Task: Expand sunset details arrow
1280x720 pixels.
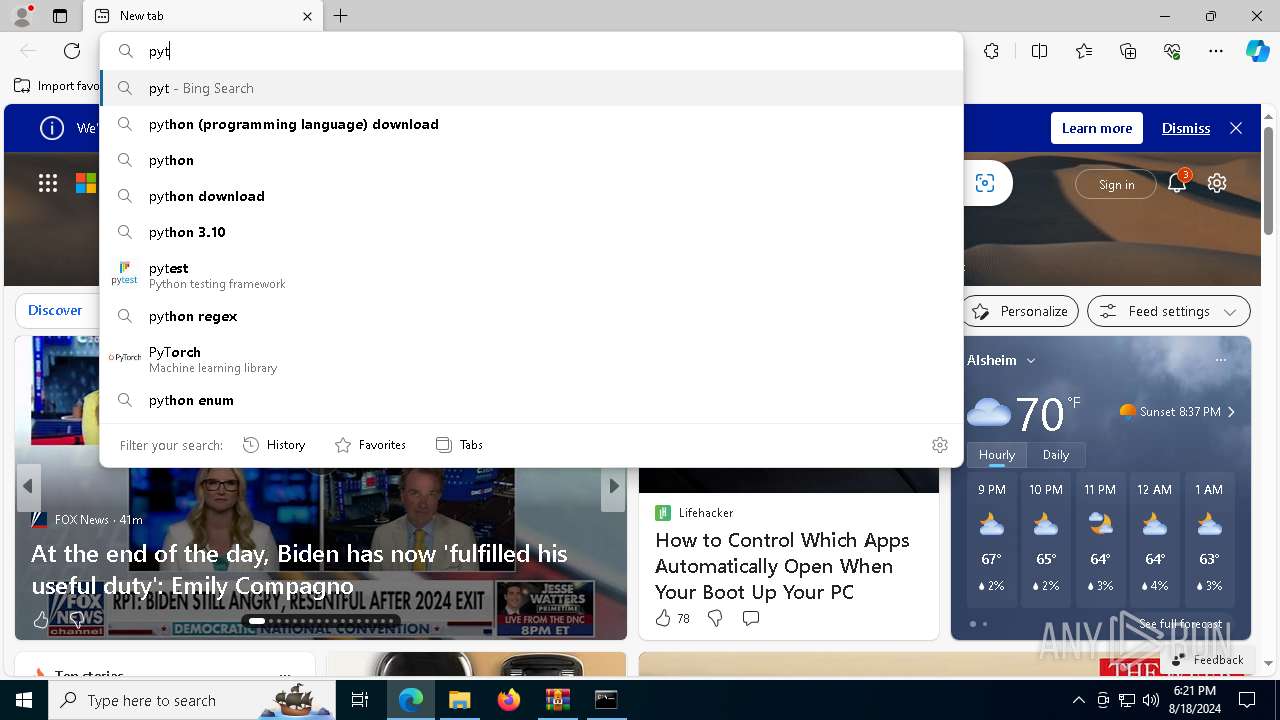Action: pos(1231,412)
